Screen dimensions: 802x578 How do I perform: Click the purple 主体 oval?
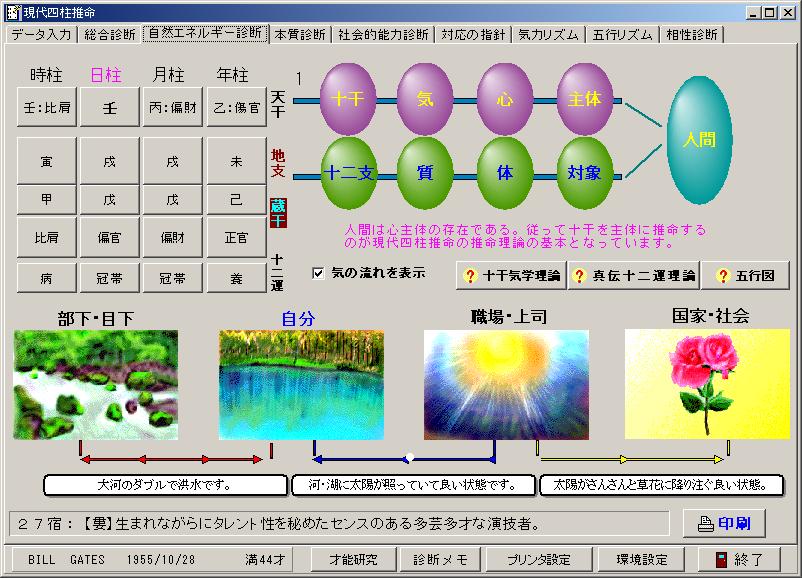click(x=585, y=99)
